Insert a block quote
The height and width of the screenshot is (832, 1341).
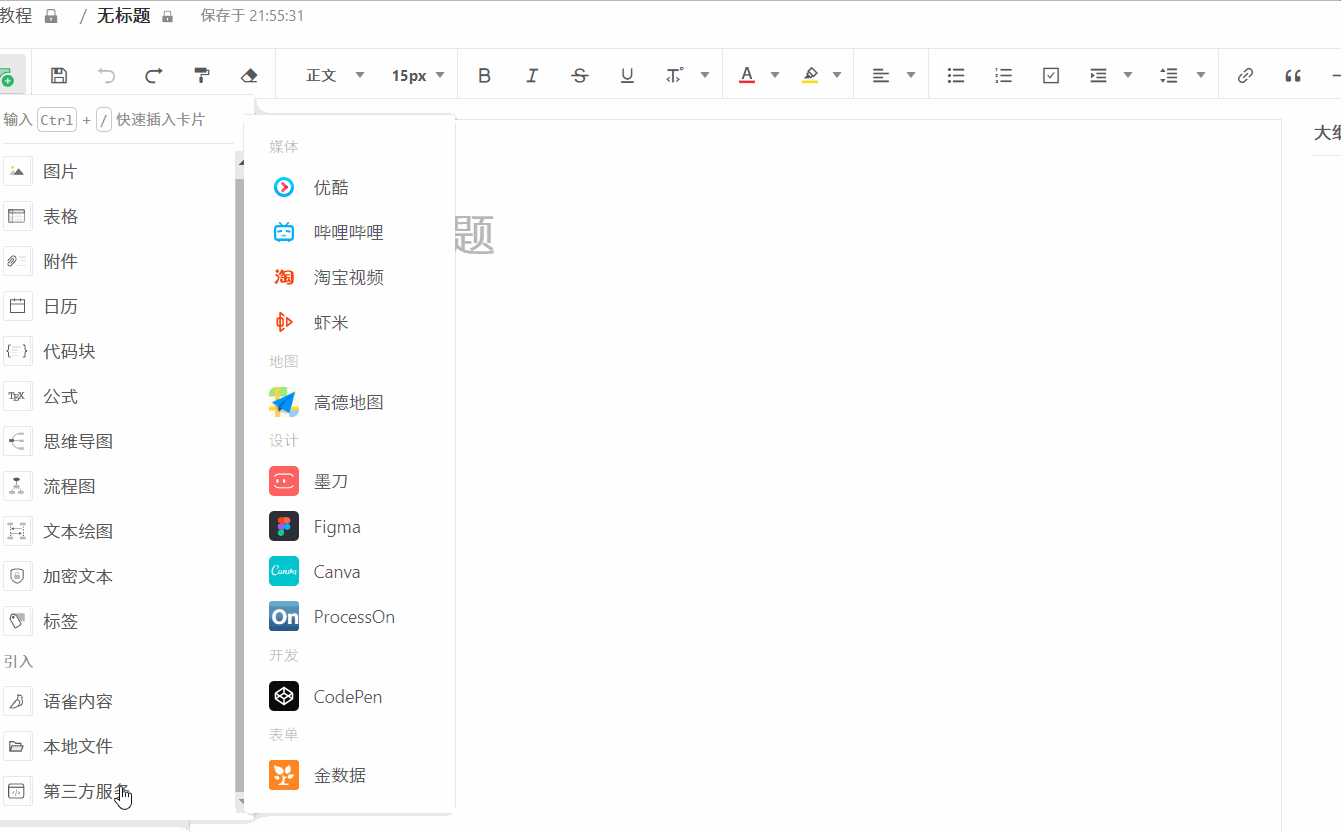pyautogui.click(x=1293, y=75)
